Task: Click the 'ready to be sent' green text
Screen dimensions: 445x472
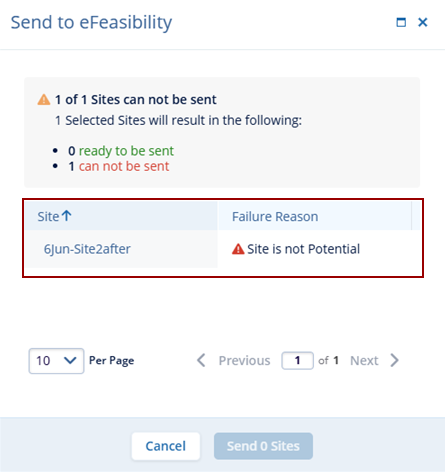Action: click(x=126, y=151)
